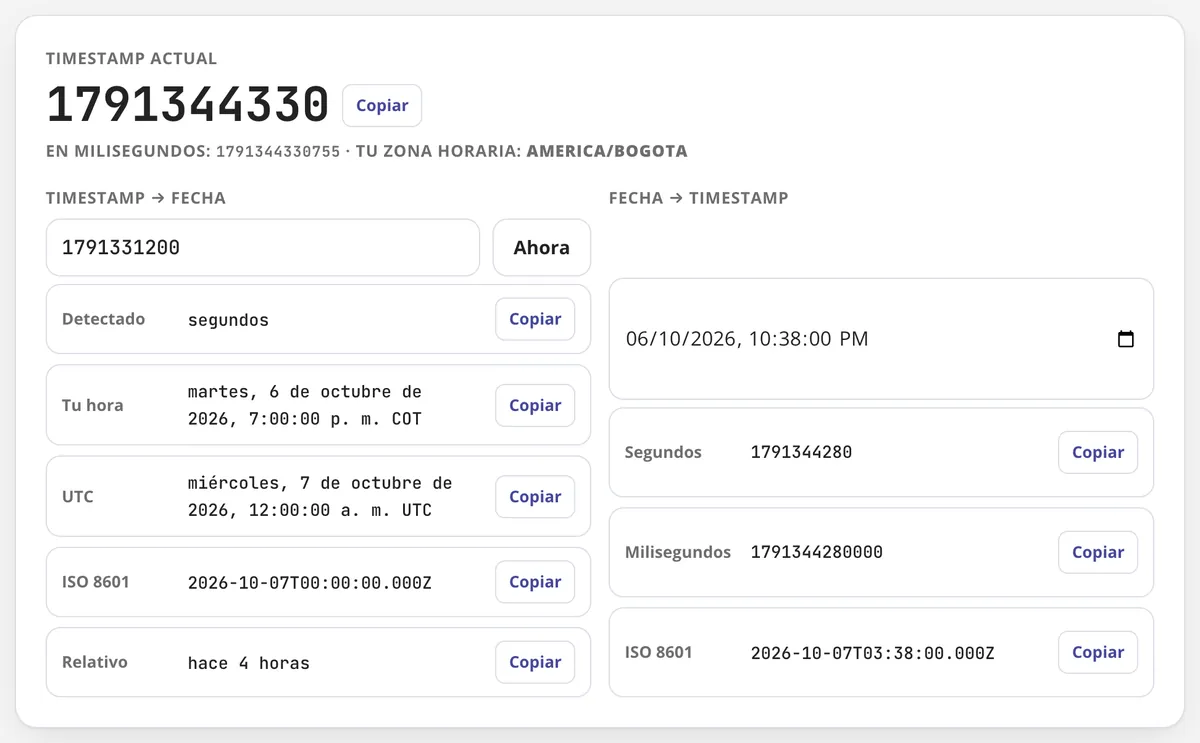1200x743 pixels.
Task: Copy the right-panel ISO 8601 value 2026-10-07T03:38:00.000Z
Action: click(x=1098, y=652)
